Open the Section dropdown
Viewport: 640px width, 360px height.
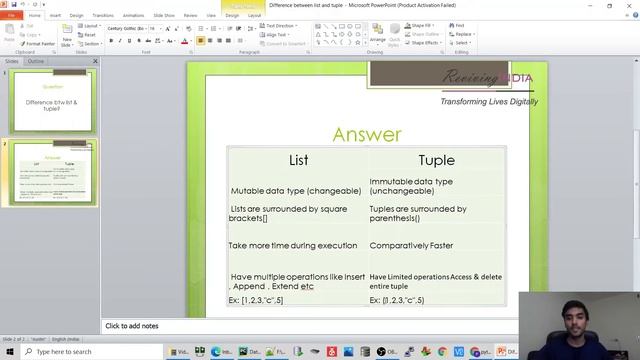point(89,44)
